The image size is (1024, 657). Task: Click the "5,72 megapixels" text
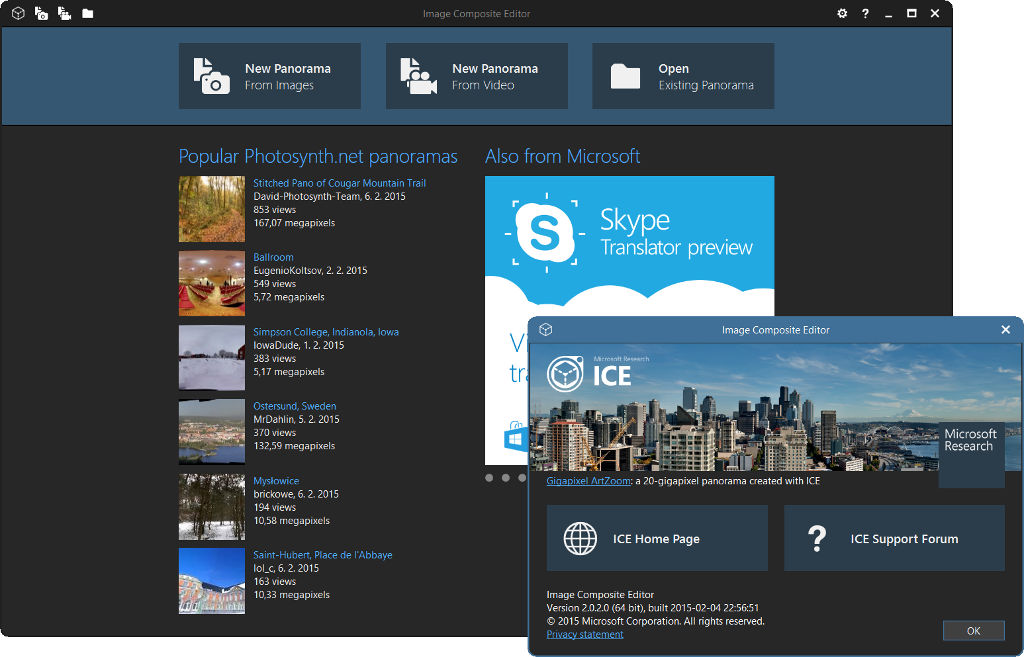point(289,297)
